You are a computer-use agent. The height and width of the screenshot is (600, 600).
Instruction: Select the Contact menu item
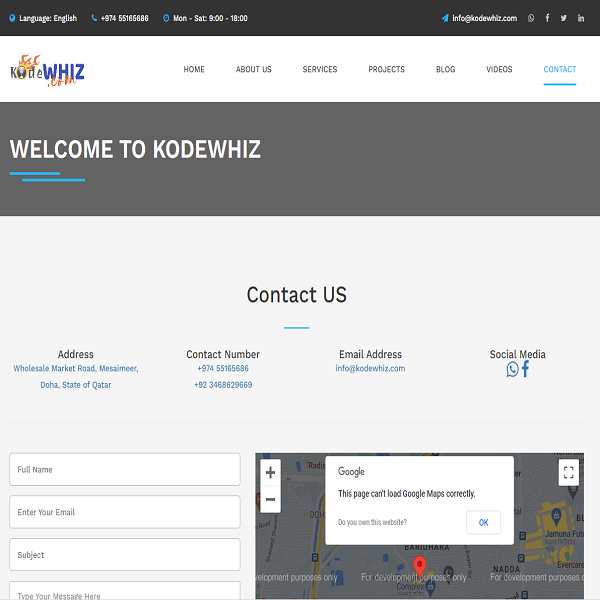pyautogui.click(x=560, y=69)
